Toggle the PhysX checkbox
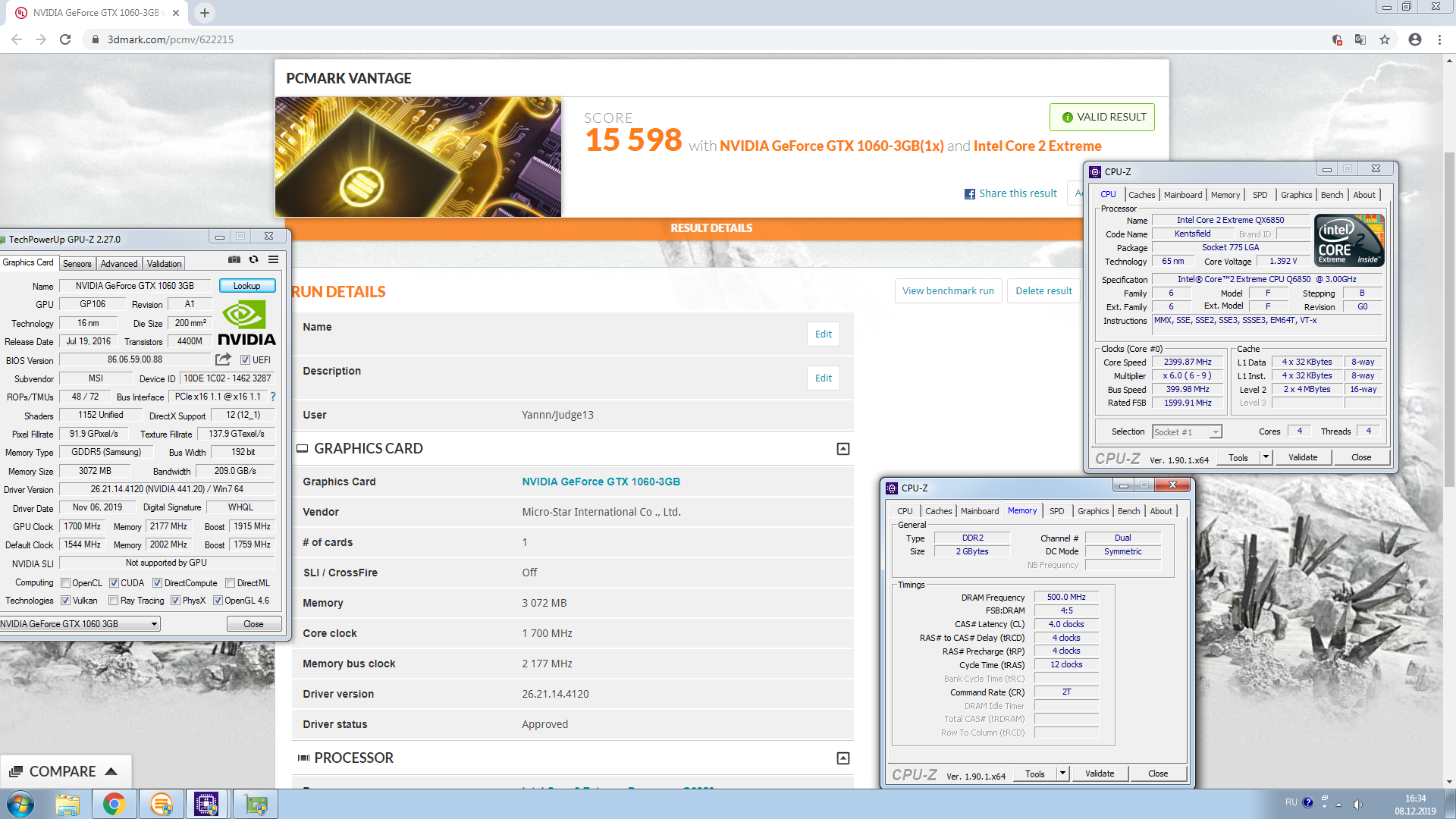Image resolution: width=1456 pixels, height=819 pixels. [175, 601]
